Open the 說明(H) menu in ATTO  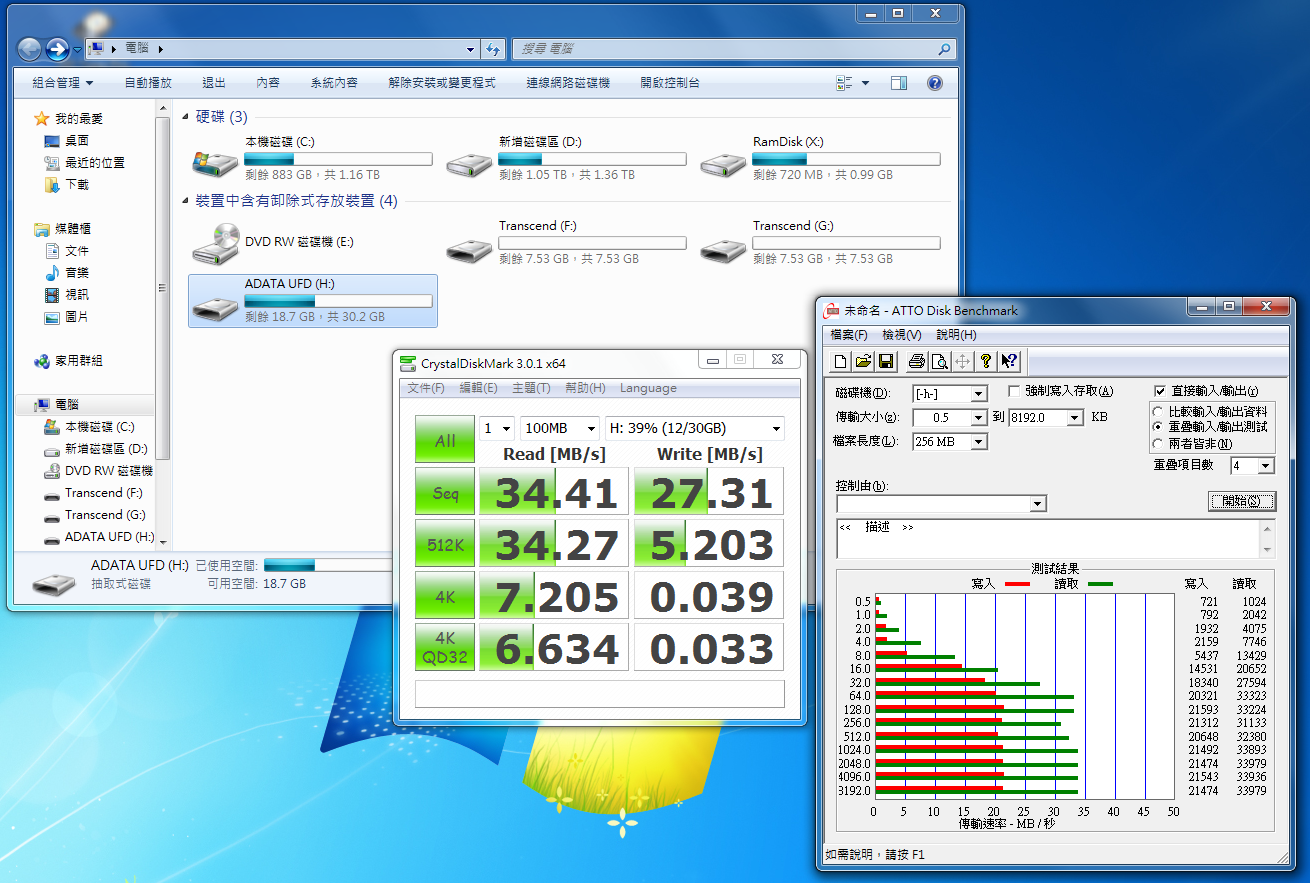coord(956,335)
